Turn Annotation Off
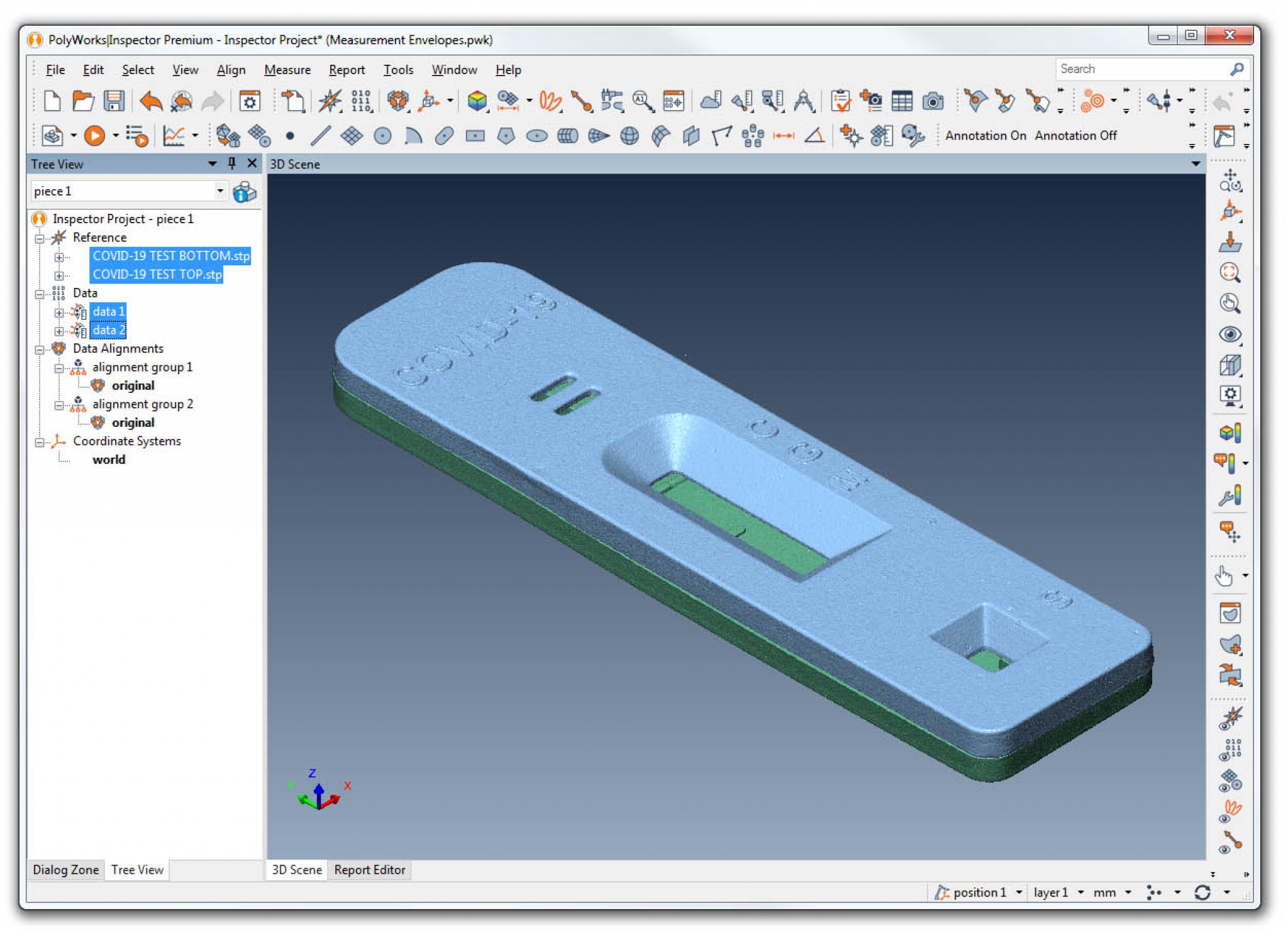Screen dimensions: 1288x943 pyautogui.click(x=1075, y=136)
